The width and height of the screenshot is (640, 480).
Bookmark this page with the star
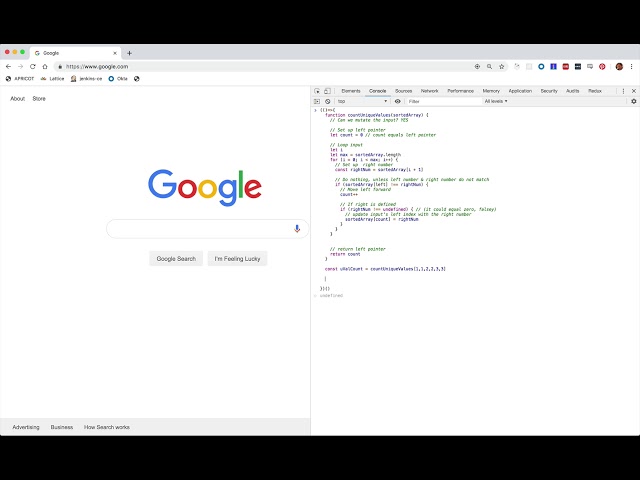click(502, 67)
